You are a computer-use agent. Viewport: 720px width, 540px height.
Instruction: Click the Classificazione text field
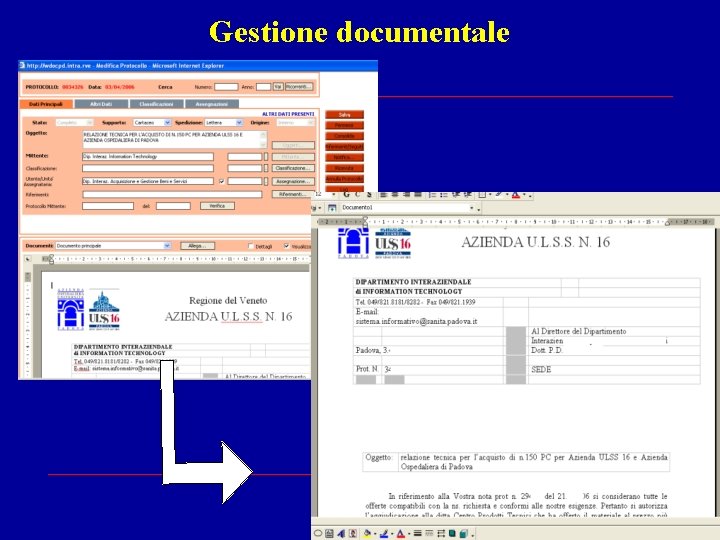148,169
